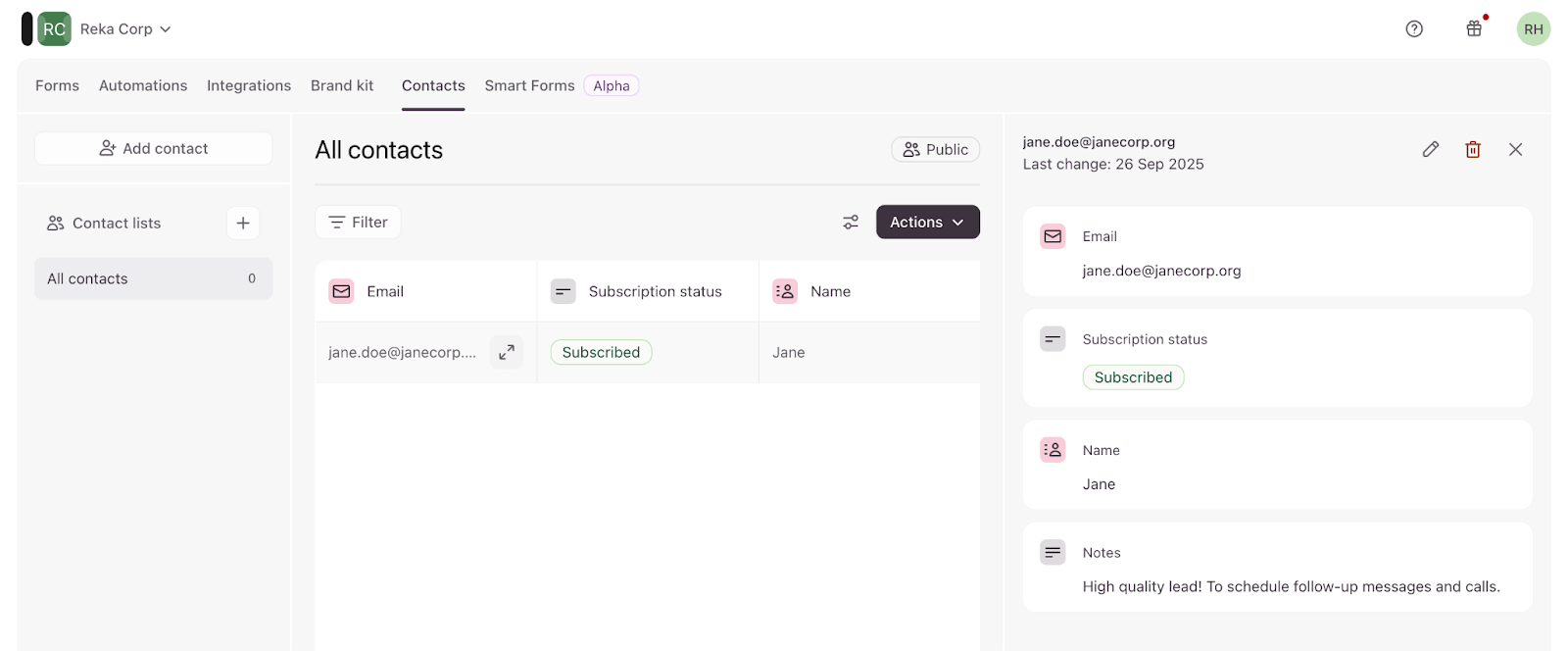Open the help question mark icon
The width and height of the screenshot is (1568, 651).
click(x=1413, y=29)
